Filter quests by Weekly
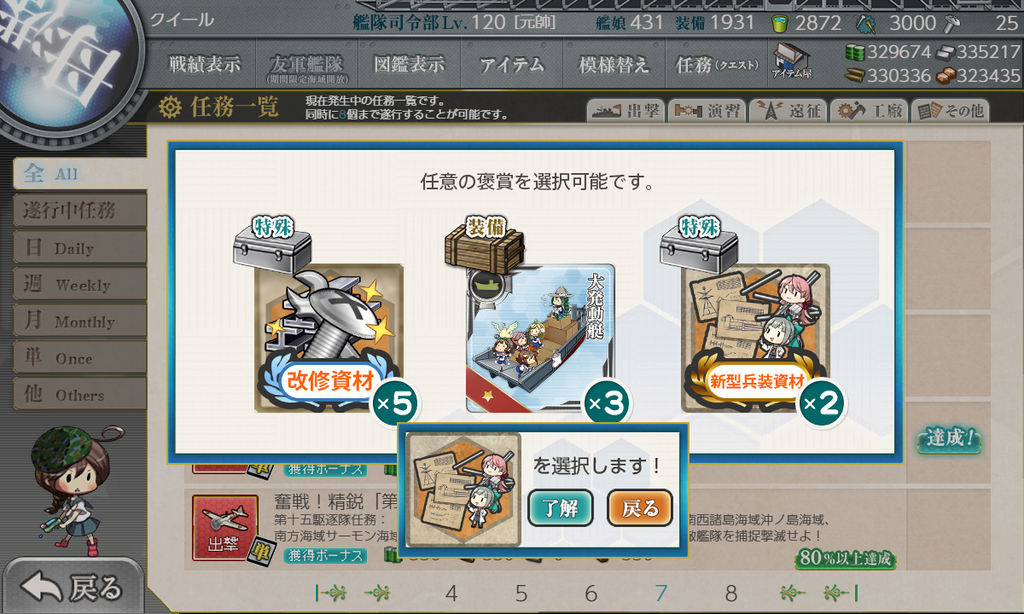This screenshot has width=1024, height=614. point(79,284)
